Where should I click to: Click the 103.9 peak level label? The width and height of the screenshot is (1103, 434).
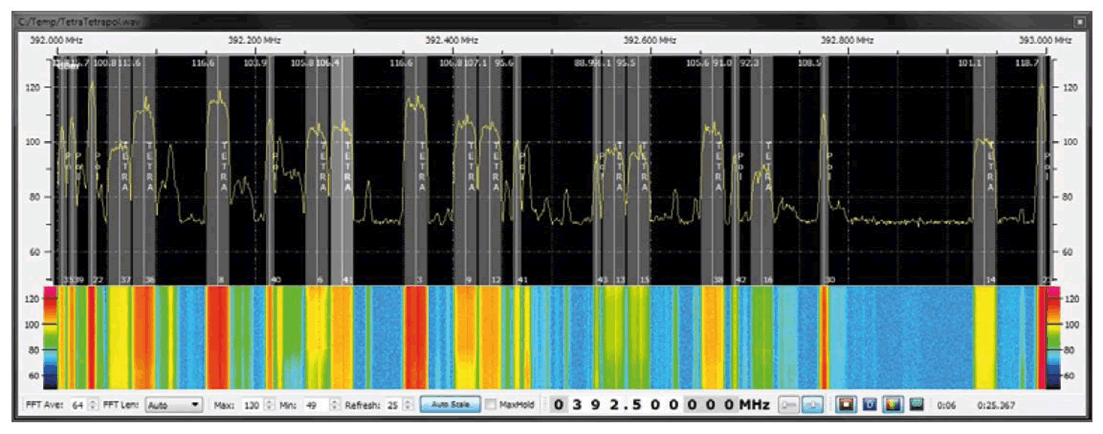pos(255,63)
